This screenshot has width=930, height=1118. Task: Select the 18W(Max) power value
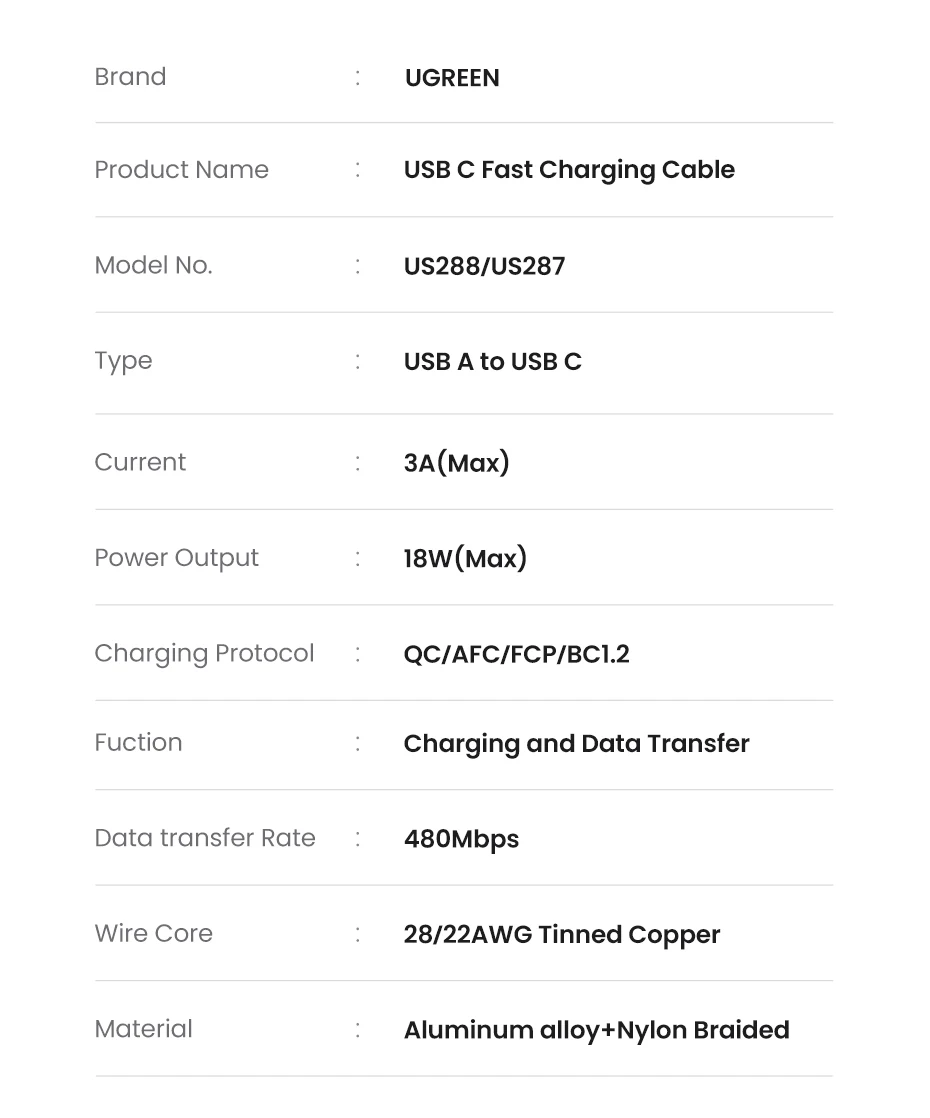click(x=465, y=558)
